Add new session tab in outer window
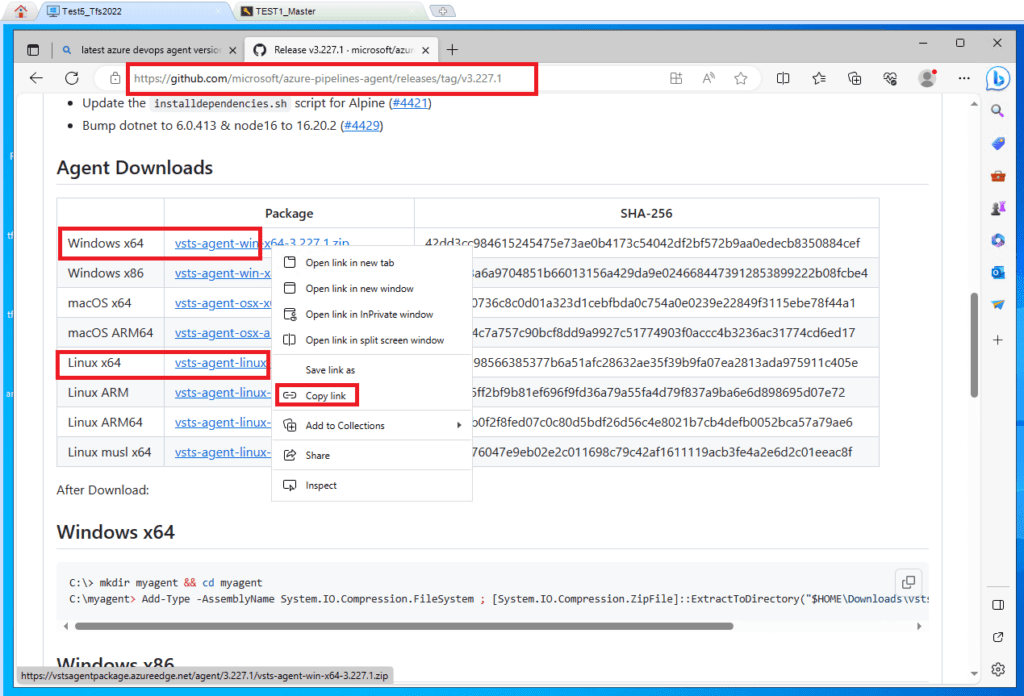 (443, 11)
